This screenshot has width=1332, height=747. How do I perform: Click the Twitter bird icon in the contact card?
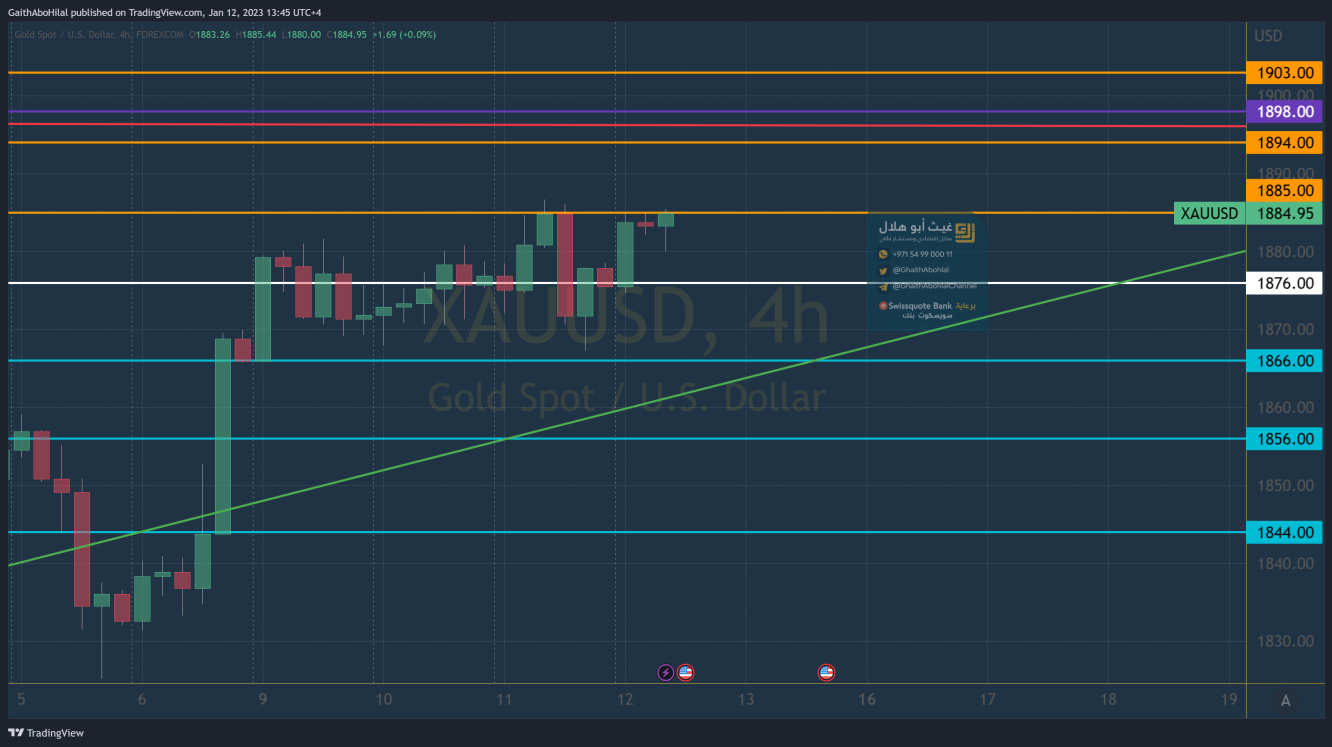coord(883,270)
